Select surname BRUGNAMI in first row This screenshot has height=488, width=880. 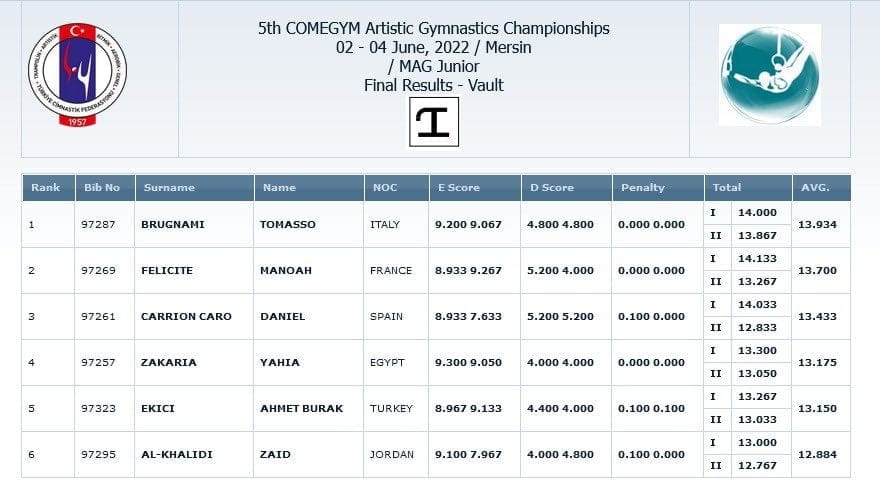coord(173,224)
